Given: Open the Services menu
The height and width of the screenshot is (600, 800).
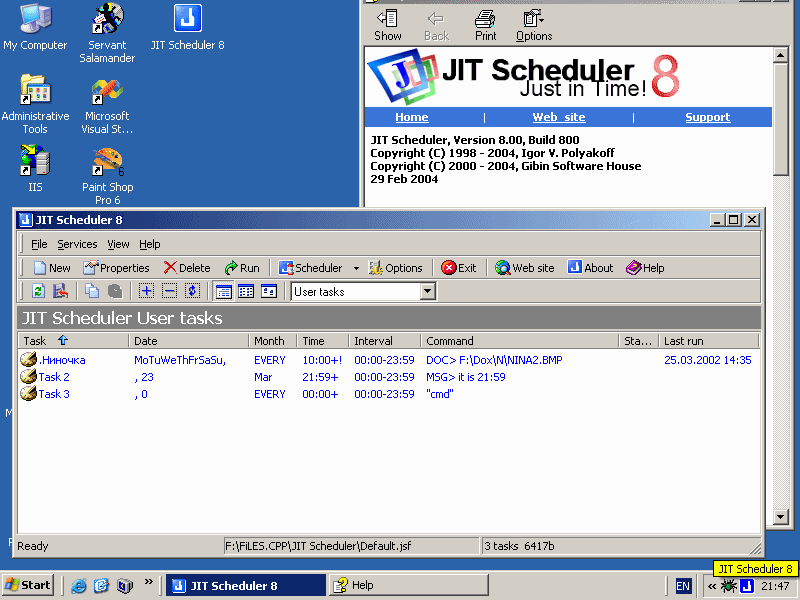Looking at the screenshot, I should point(77,244).
